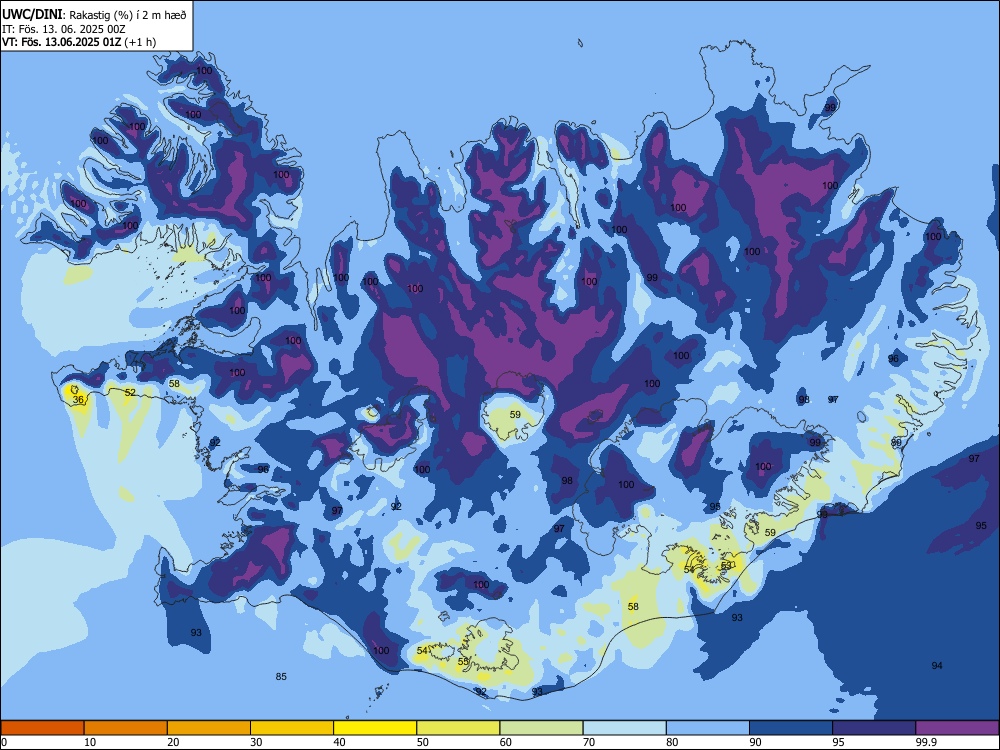Click the 'VT: Fös. 13.06.2025 01Z' line
The image size is (1000, 750).
point(61,42)
